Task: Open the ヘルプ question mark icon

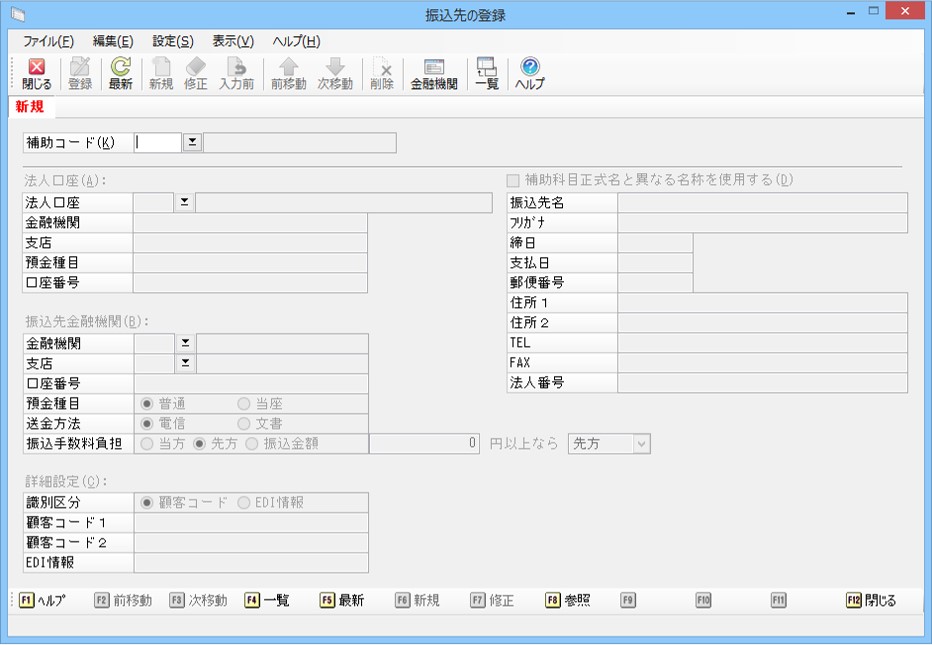Action: coord(530,74)
